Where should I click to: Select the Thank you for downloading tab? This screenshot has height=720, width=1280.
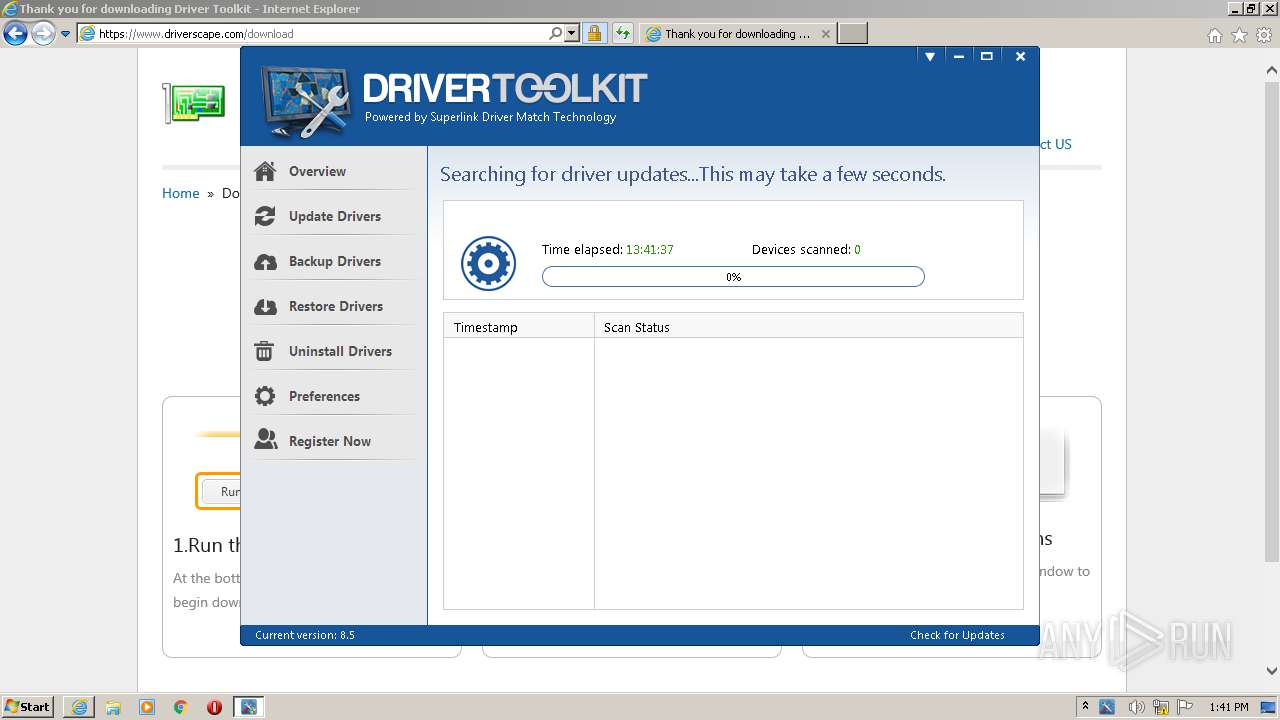pyautogui.click(x=738, y=34)
